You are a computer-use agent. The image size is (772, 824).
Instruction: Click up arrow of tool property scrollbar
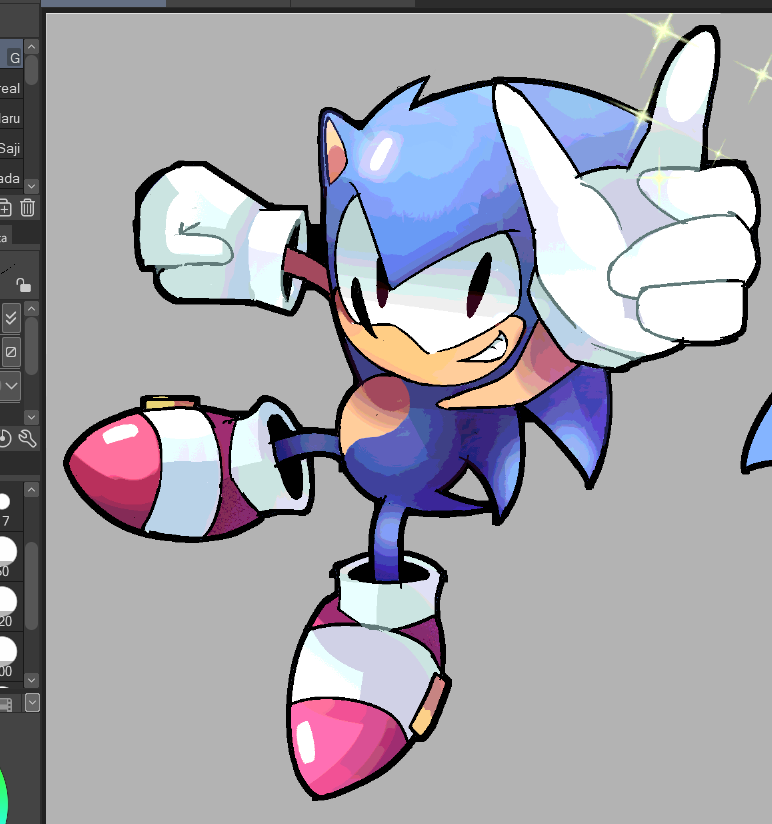32,308
